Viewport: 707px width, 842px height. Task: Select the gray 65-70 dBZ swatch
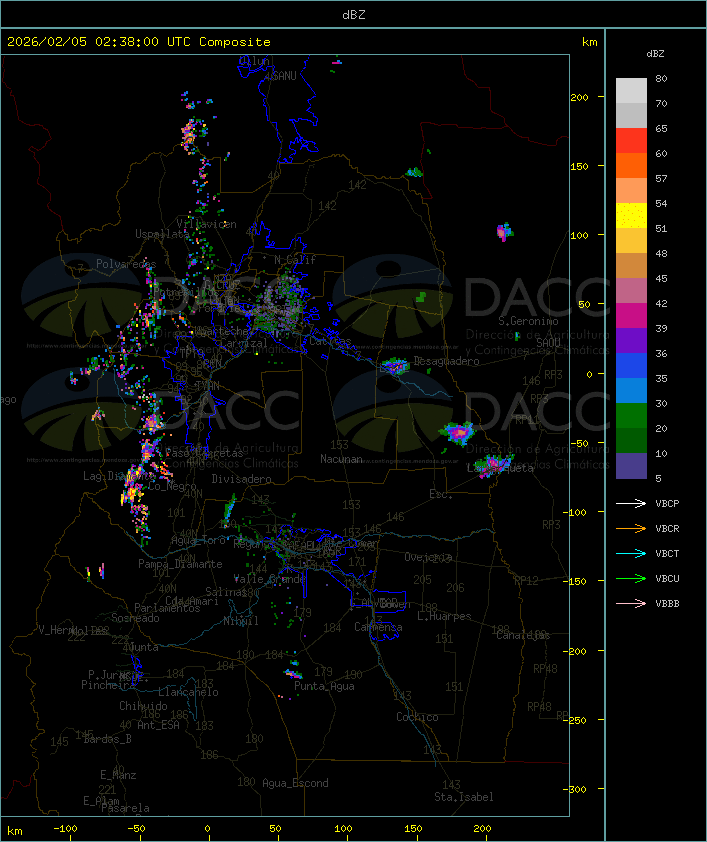click(631, 115)
